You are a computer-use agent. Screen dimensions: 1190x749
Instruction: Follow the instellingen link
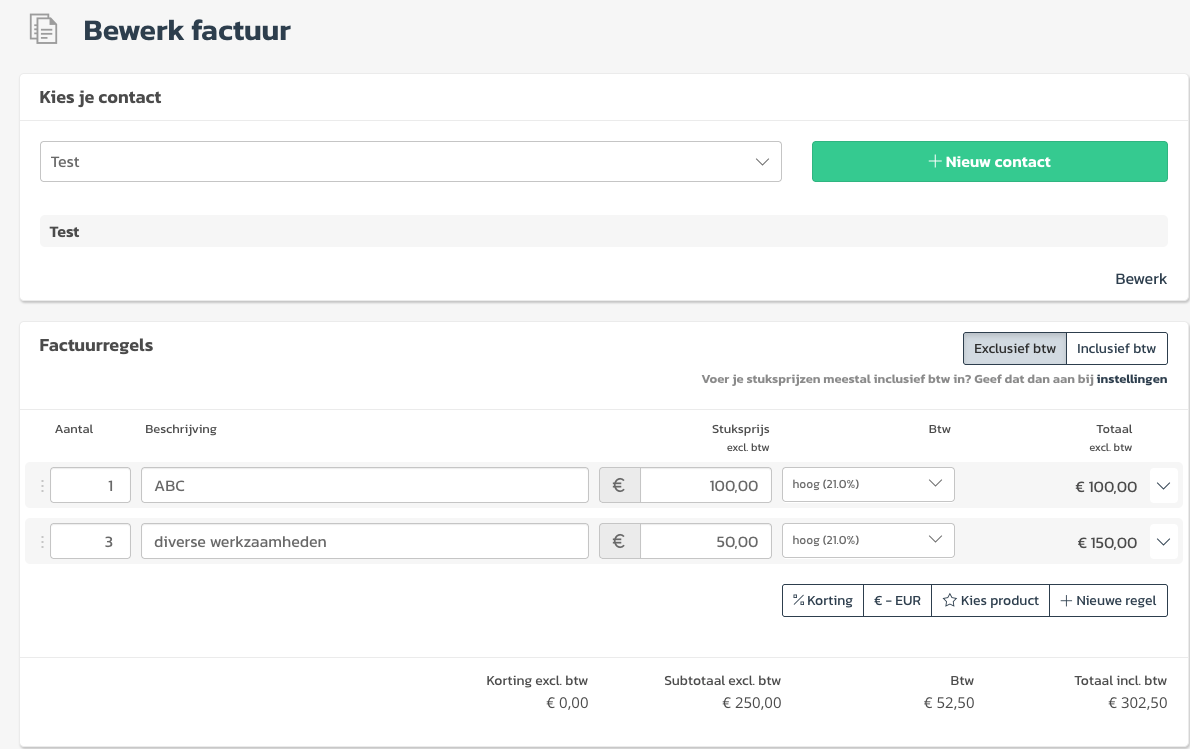pyautogui.click(x=1131, y=380)
